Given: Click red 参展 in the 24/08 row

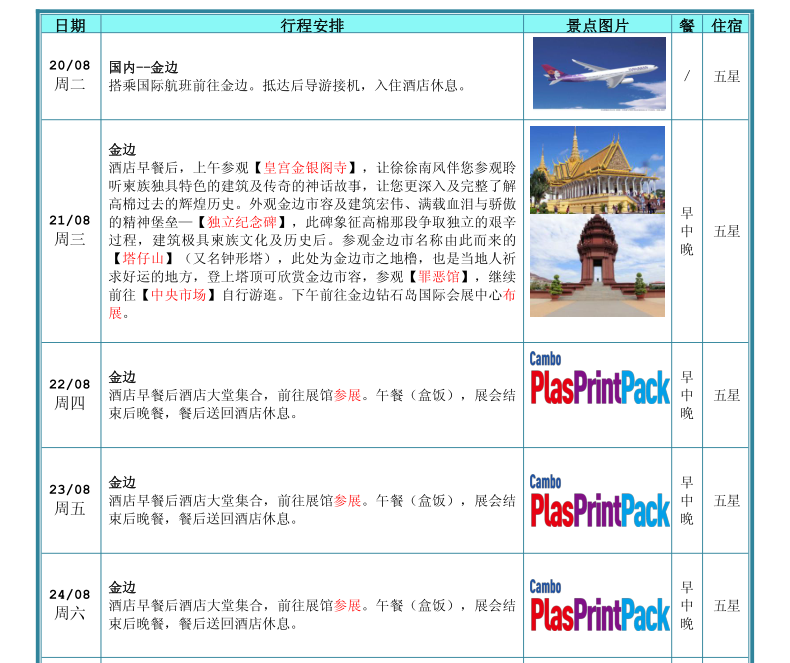Looking at the screenshot, I should click(348, 605).
